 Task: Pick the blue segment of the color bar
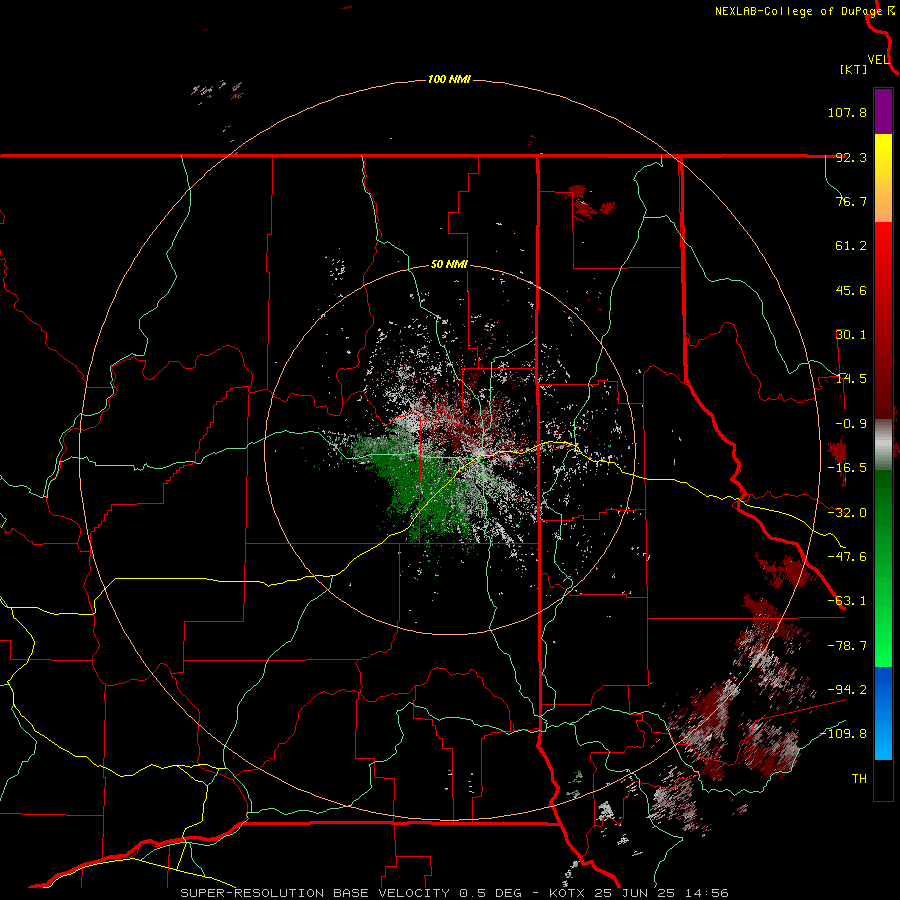tap(883, 713)
